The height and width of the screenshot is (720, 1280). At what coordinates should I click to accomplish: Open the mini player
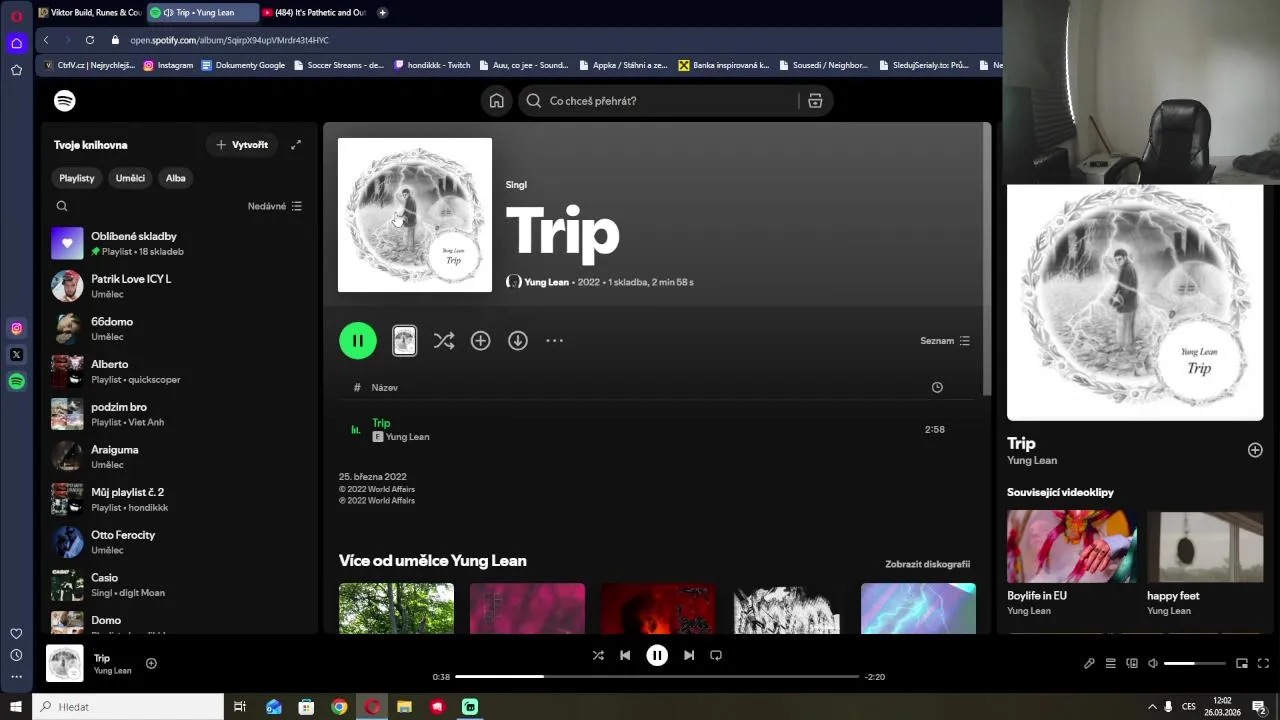pyautogui.click(x=1242, y=663)
